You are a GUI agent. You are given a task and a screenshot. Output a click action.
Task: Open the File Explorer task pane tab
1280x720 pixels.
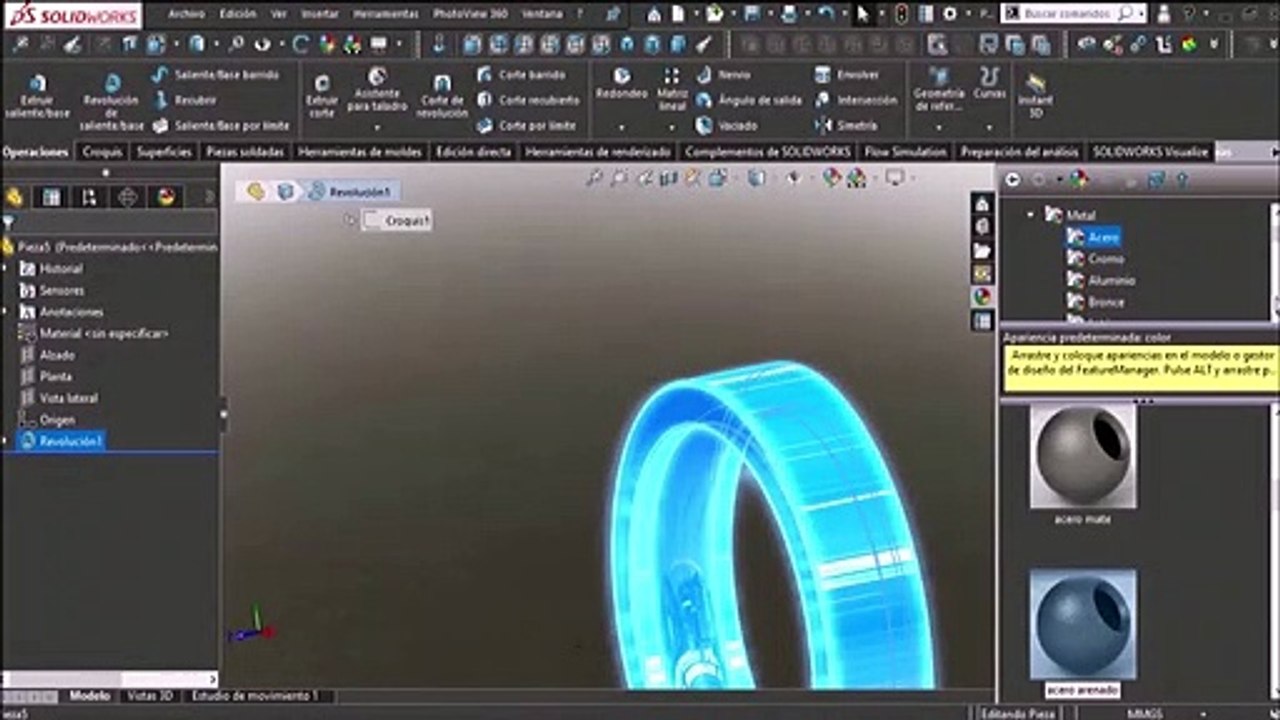(x=982, y=250)
